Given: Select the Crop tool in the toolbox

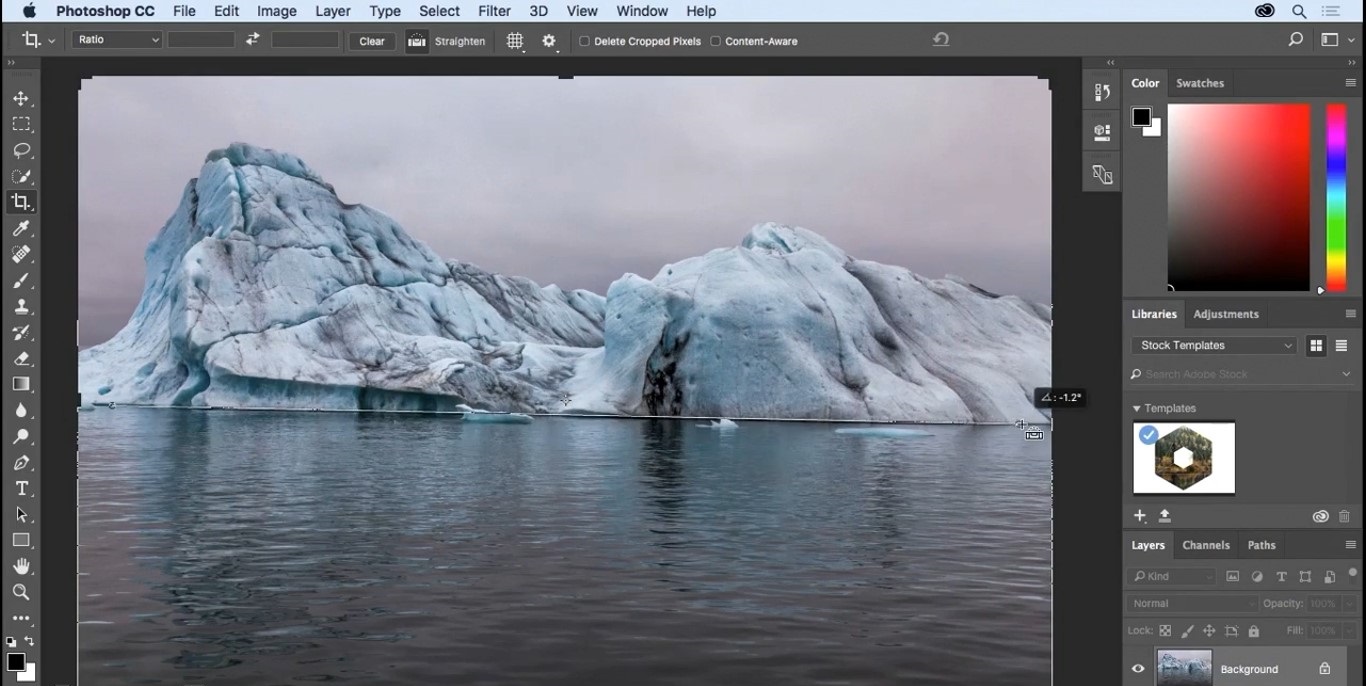Looking at the screenshot, I should (21, 202).
